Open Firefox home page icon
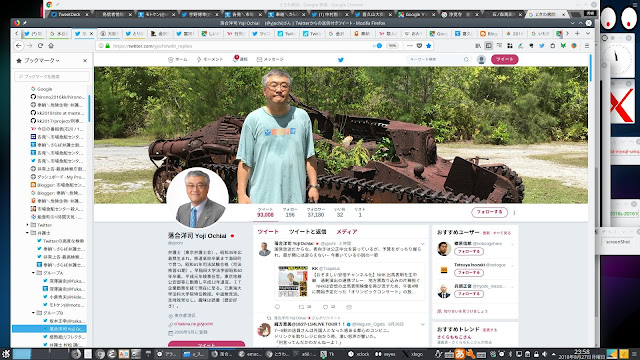640x360 pixels. [51, 46]
